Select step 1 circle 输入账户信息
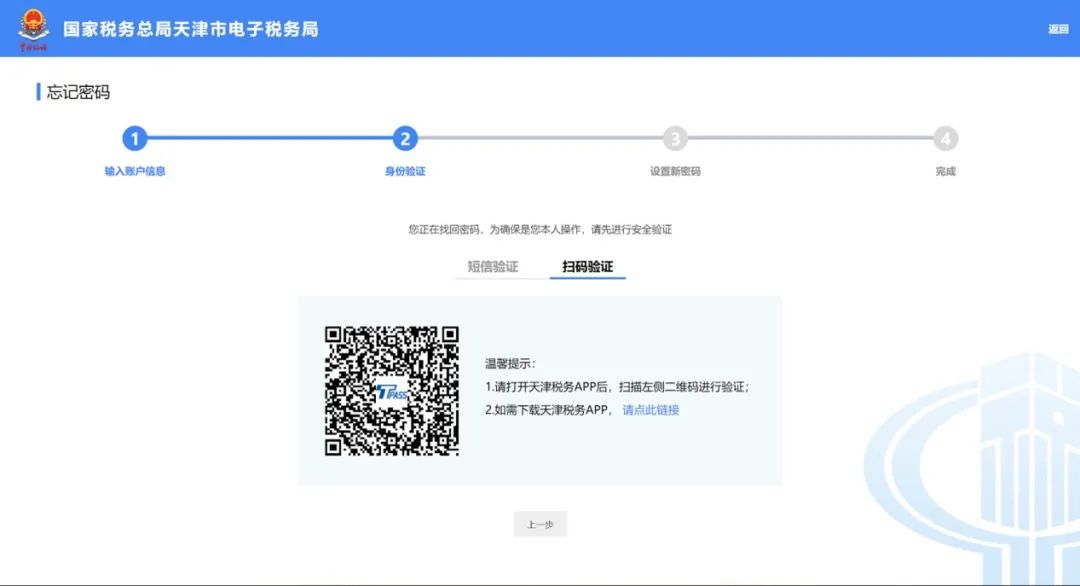Viewport: 1080px width, 586px height. click(x=135, y=138)
